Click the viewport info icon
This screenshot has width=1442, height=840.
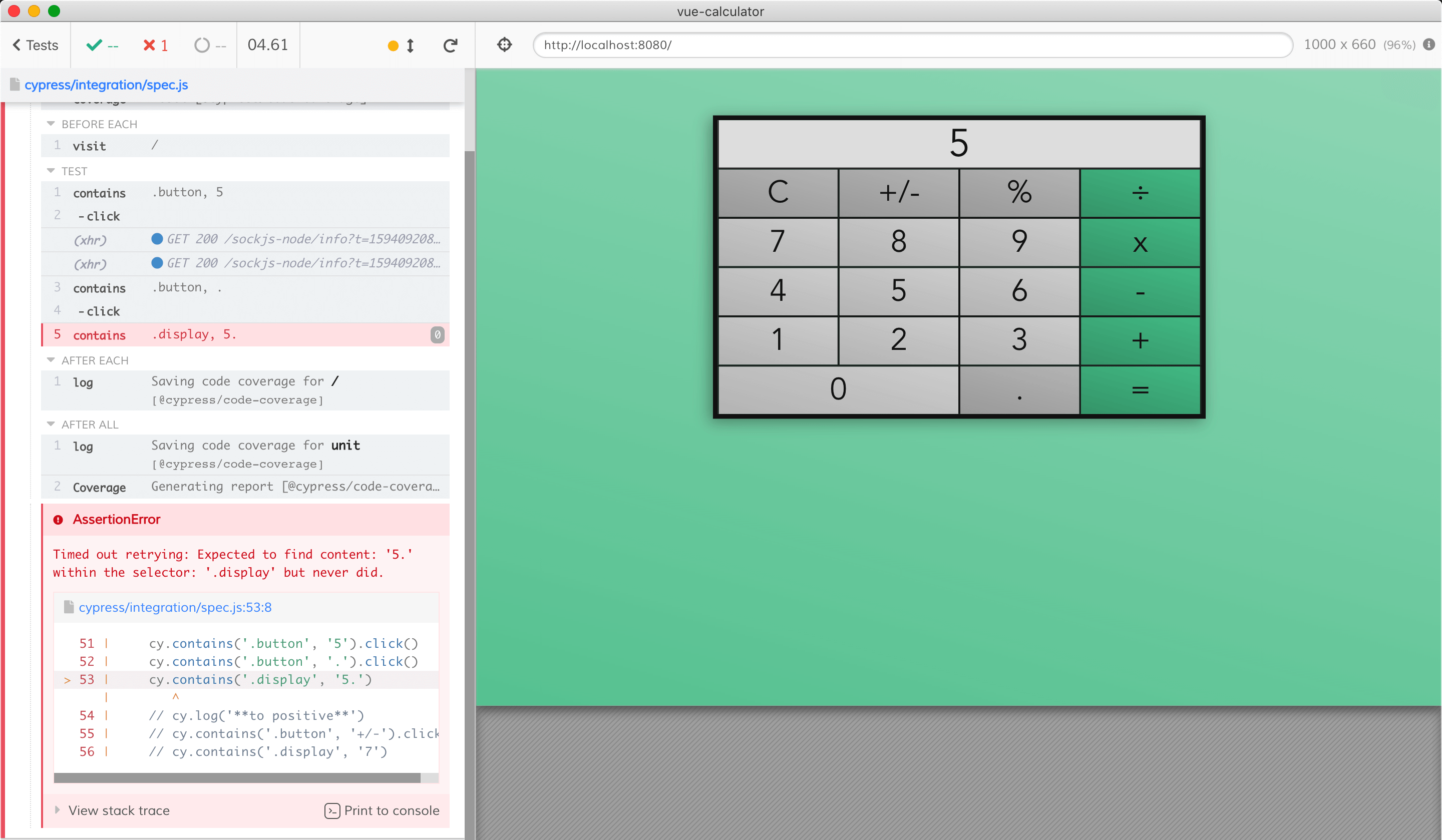pos(1428,45)
